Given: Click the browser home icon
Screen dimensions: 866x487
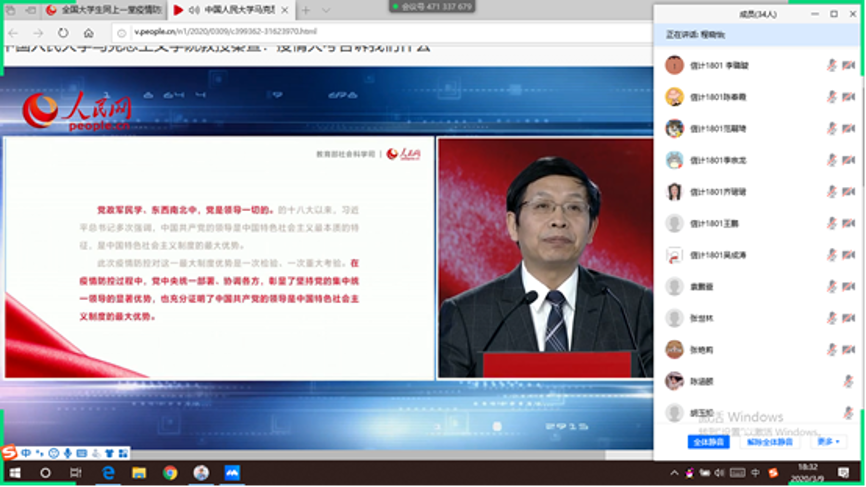Looking at the screenshot, I should point(89,33).
